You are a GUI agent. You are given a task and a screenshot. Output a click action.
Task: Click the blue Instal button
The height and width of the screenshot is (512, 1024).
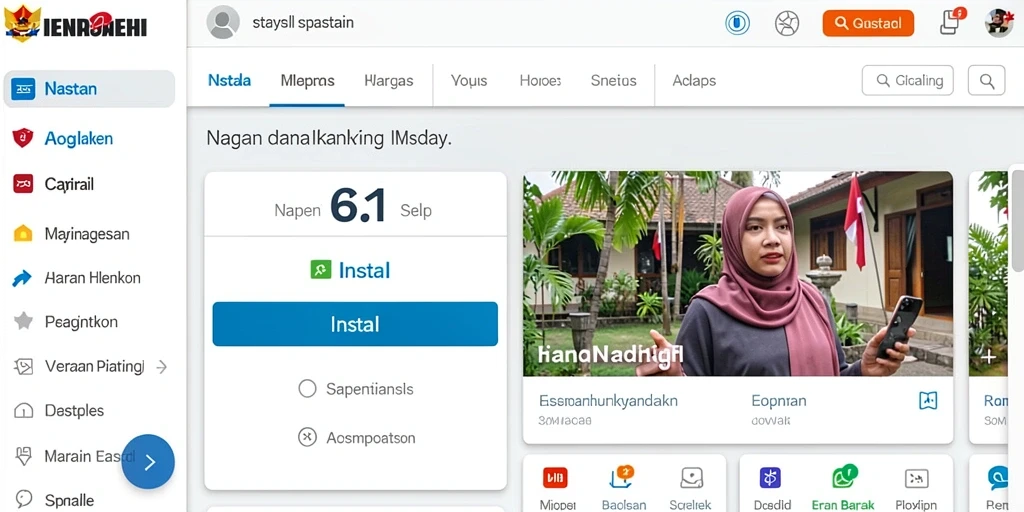point(355,324)
